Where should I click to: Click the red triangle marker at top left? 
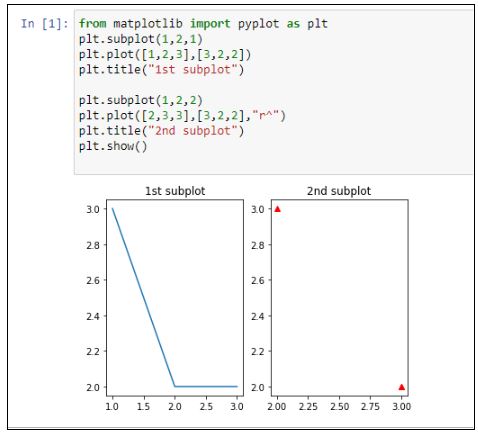tap(277, 209)
